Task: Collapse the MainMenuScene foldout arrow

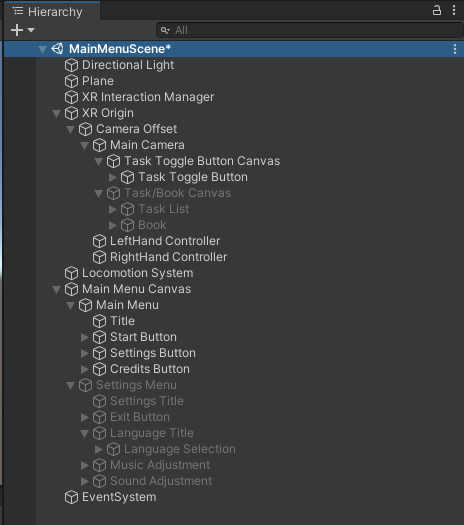Action: coord(42,50)
